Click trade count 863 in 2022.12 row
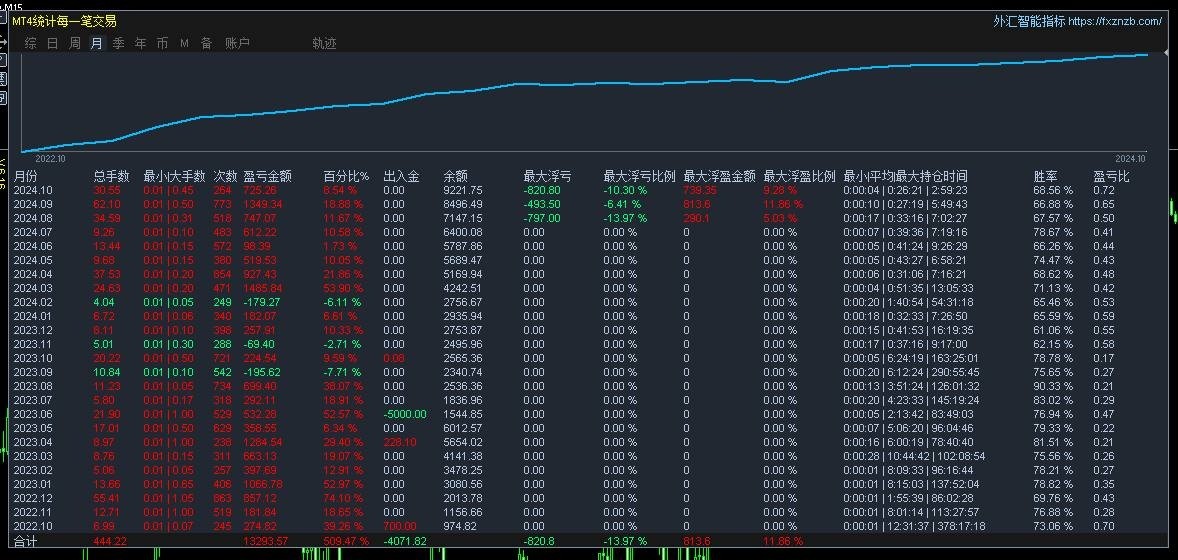Image resolution: width=1178 pixels, height=560 pixels. click(x=222, y=498)
